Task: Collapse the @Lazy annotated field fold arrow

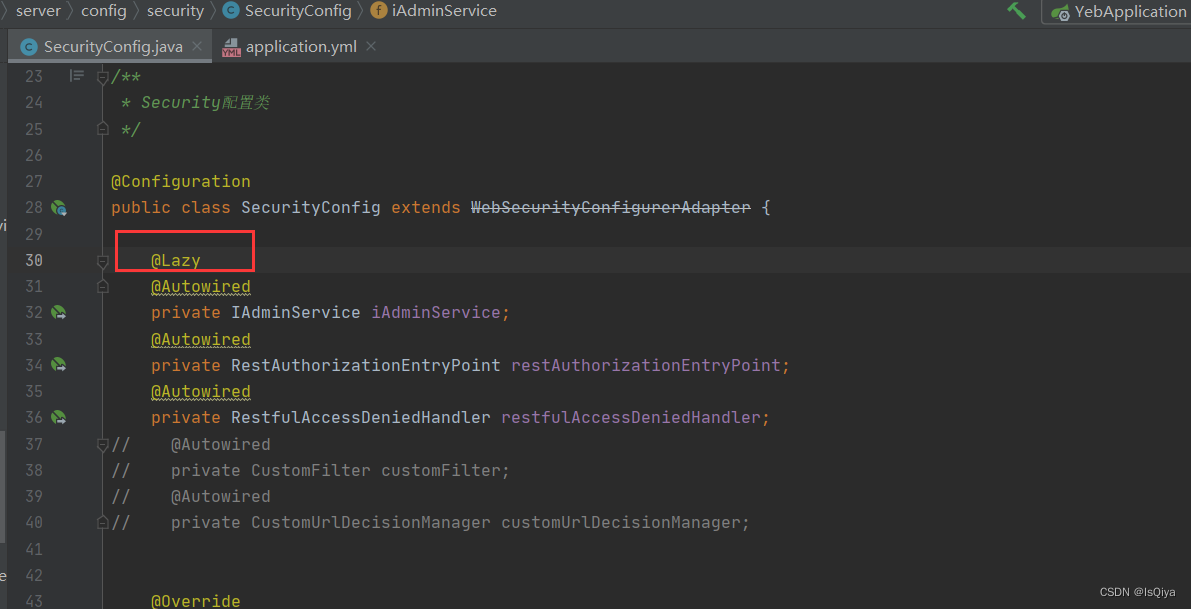Action: pos(103,259)
